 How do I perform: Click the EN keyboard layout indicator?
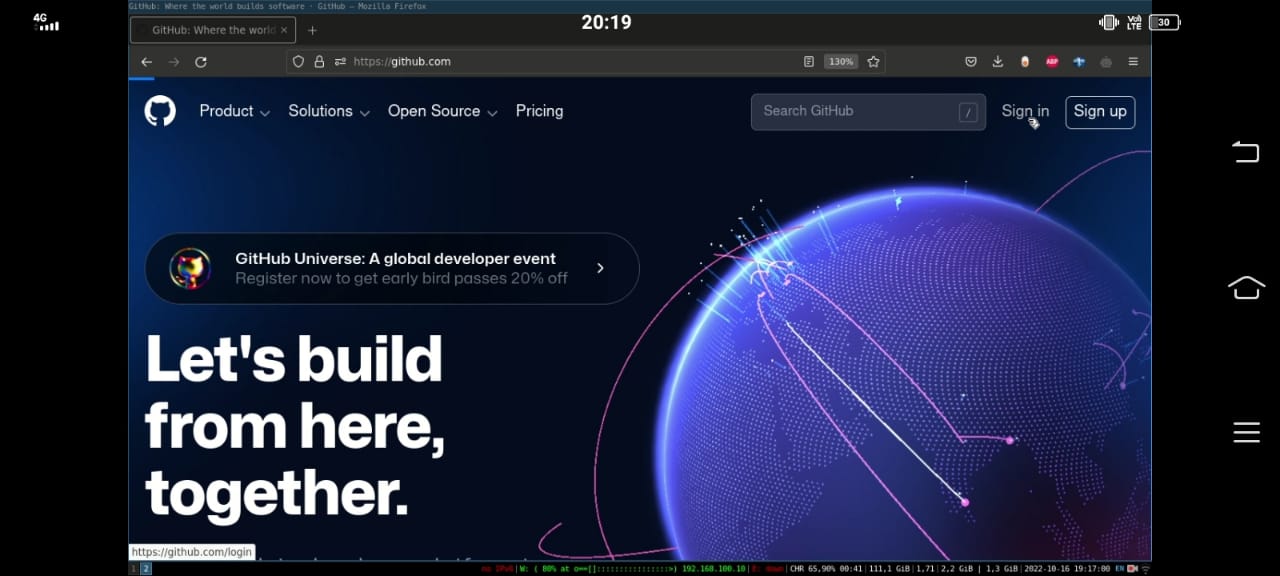point(1119,569)
